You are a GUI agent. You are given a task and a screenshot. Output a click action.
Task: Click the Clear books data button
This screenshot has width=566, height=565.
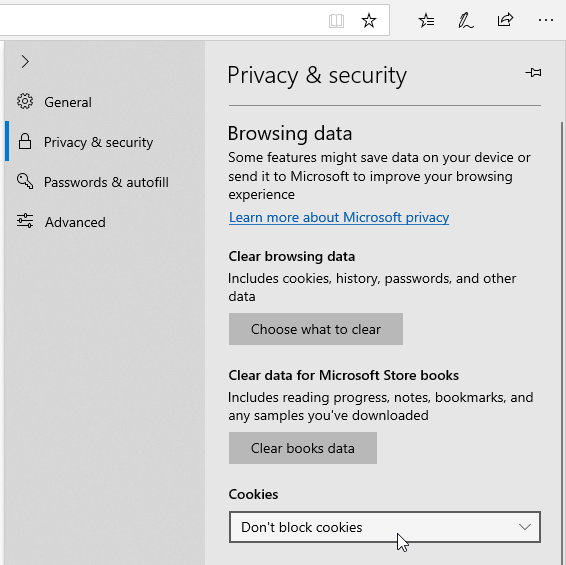pos(303,448)
